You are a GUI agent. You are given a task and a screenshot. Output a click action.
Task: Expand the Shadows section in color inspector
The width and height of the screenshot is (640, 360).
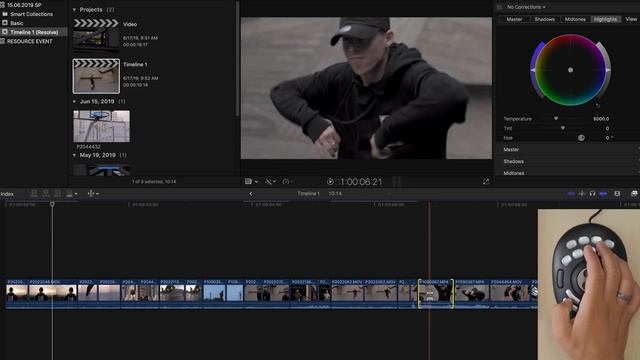click(567, 162)
